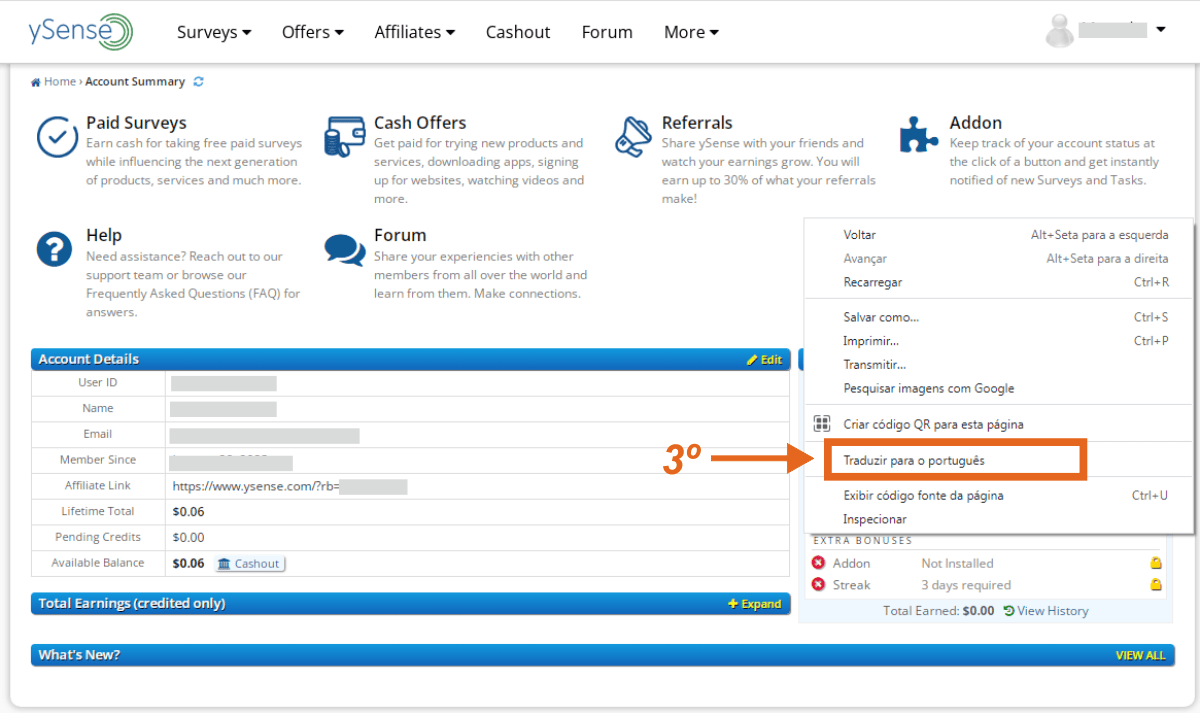This screenshot has height=713, width=1200.
Task: Click the Lifetime Total $0.06 value
Action: (x=189, y=512)
